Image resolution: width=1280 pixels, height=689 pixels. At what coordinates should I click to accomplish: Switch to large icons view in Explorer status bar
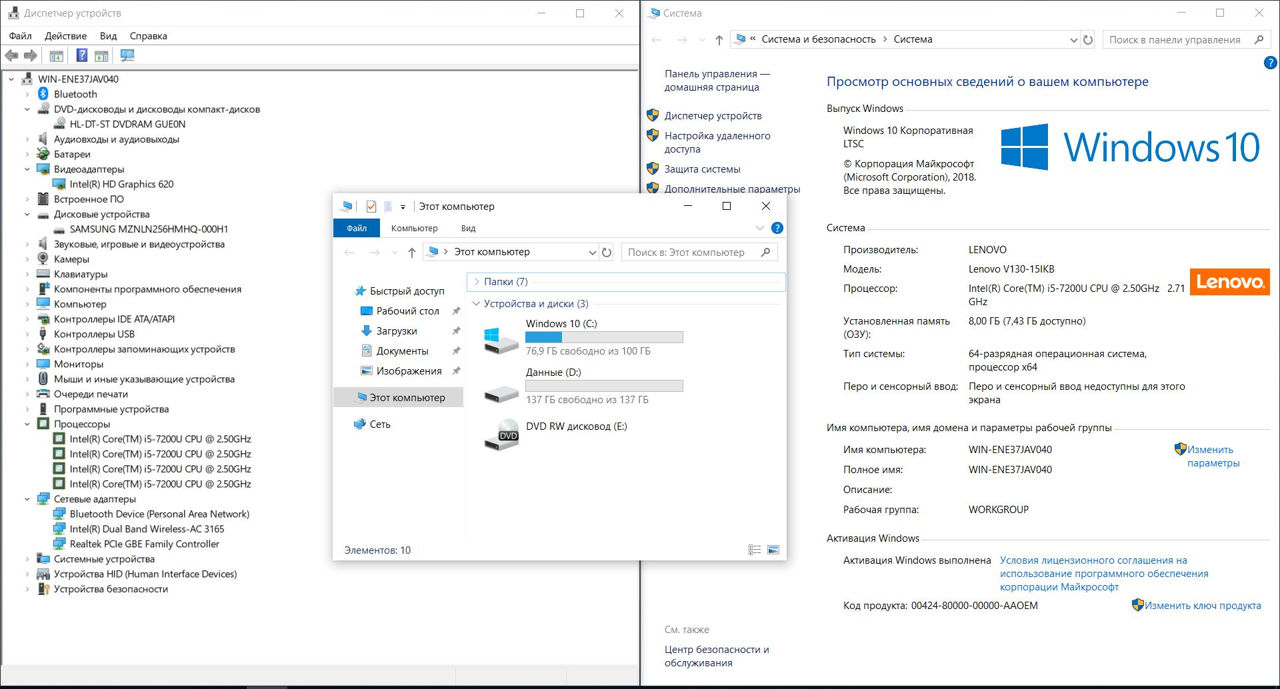click(773, 550)
